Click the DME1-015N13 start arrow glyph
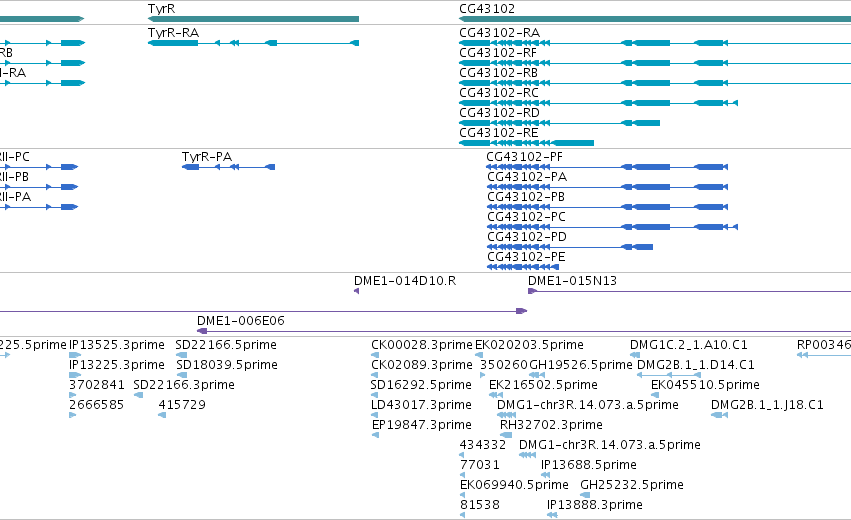The image size is (851, 520). coord(532,291)
